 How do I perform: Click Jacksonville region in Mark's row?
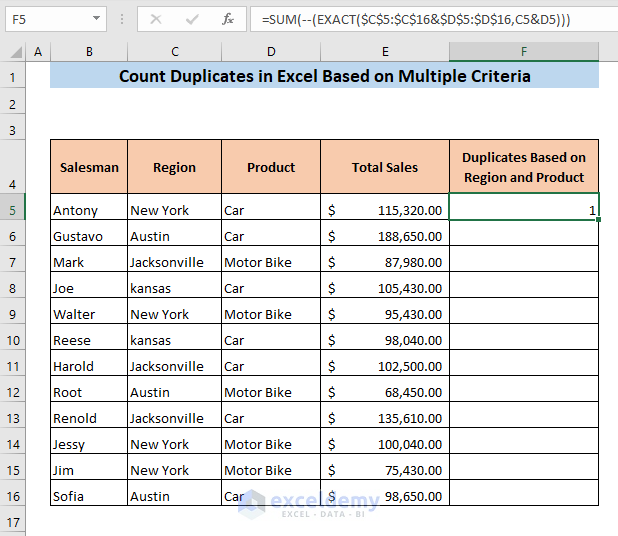click(x=175, y=259)
